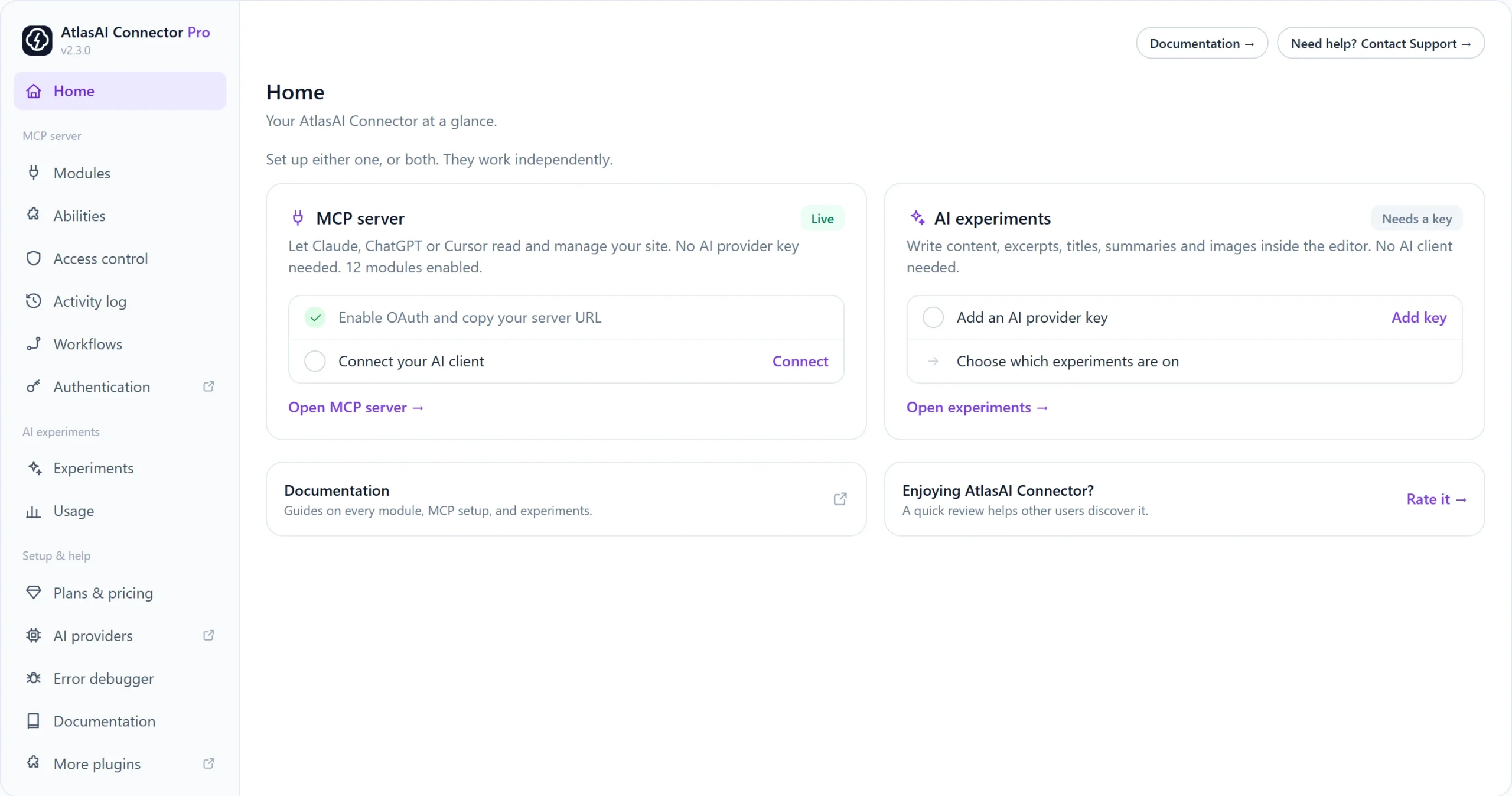Open the Documentation guides card
Screen dimensions: 1512x796
566,499
